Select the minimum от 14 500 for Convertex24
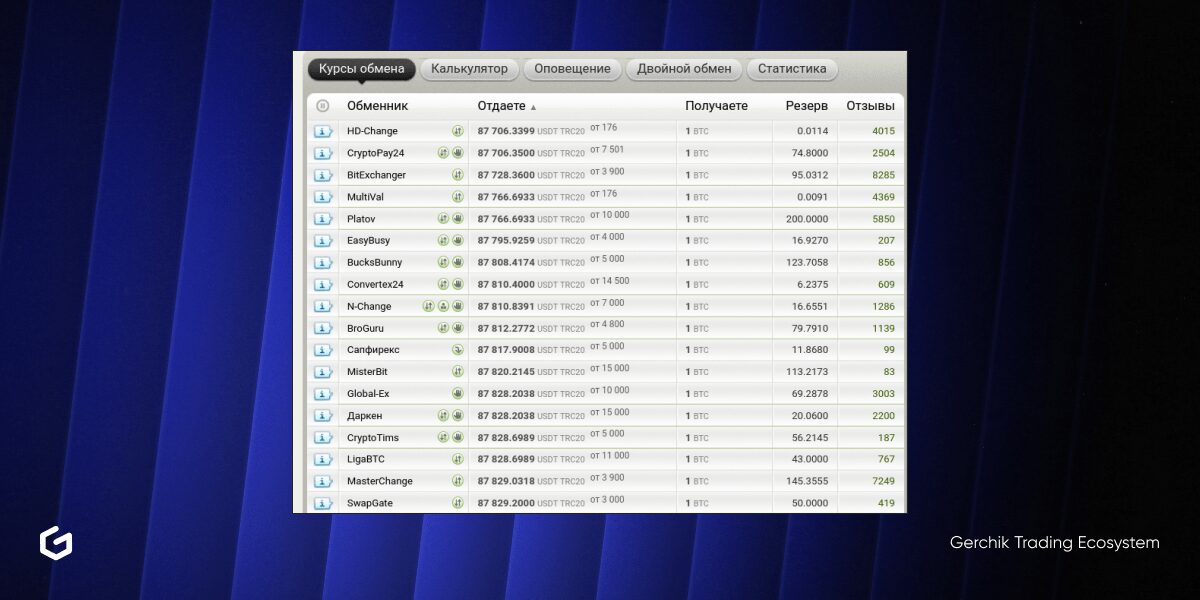The image size is (1200, 600). pyautogui.click(x=609, y=281)
